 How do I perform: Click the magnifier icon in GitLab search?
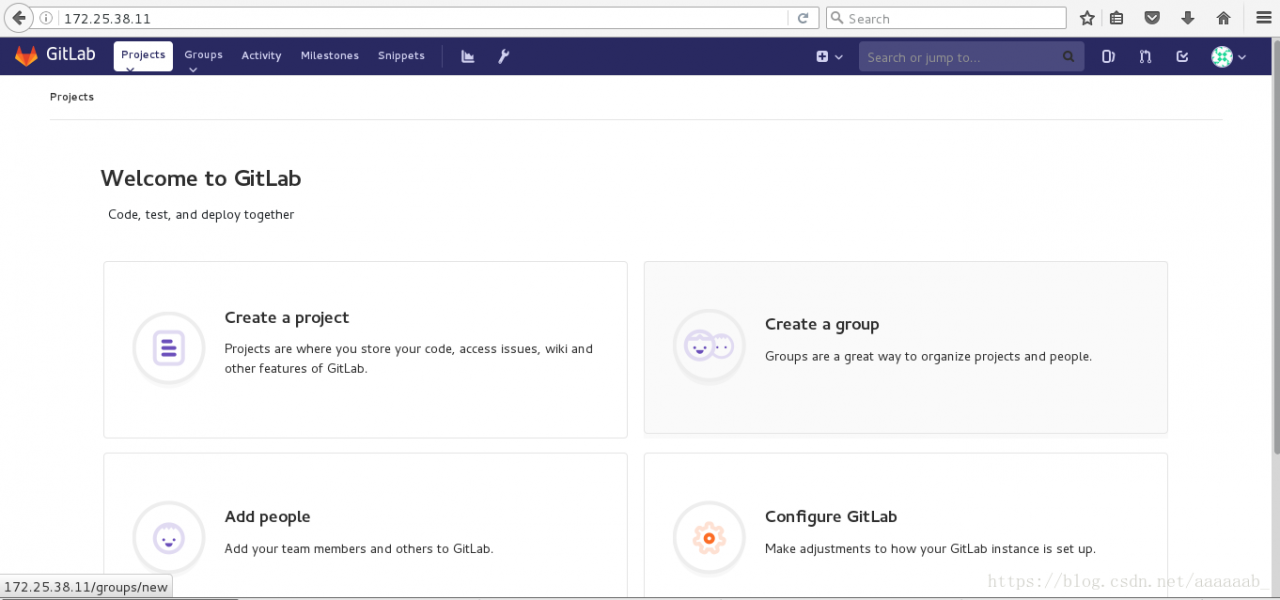1068,57
